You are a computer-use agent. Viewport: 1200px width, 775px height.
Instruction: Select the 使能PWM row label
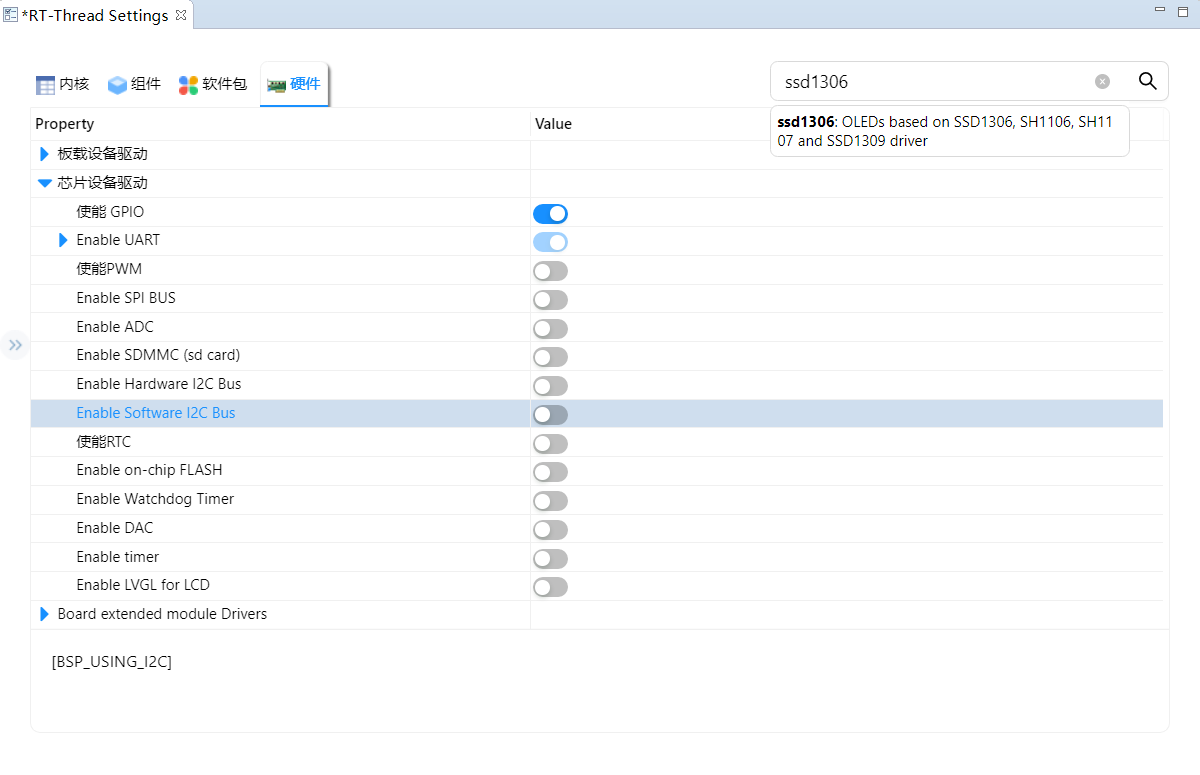109,269
